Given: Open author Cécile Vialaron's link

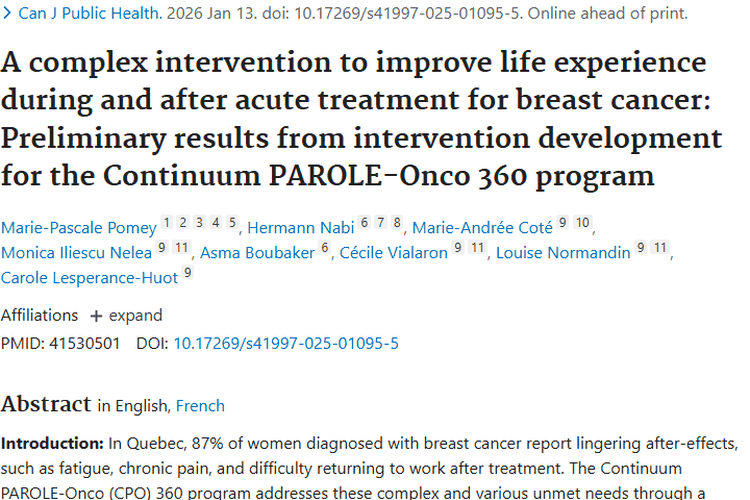Looking at the screenshot, I should pyautogui.click(x=394, y=252).
